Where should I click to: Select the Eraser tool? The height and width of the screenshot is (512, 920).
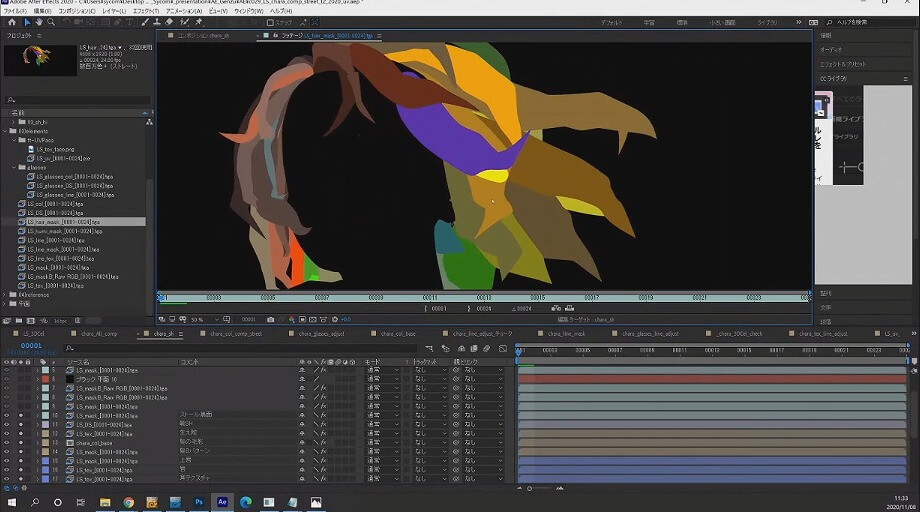169,22
